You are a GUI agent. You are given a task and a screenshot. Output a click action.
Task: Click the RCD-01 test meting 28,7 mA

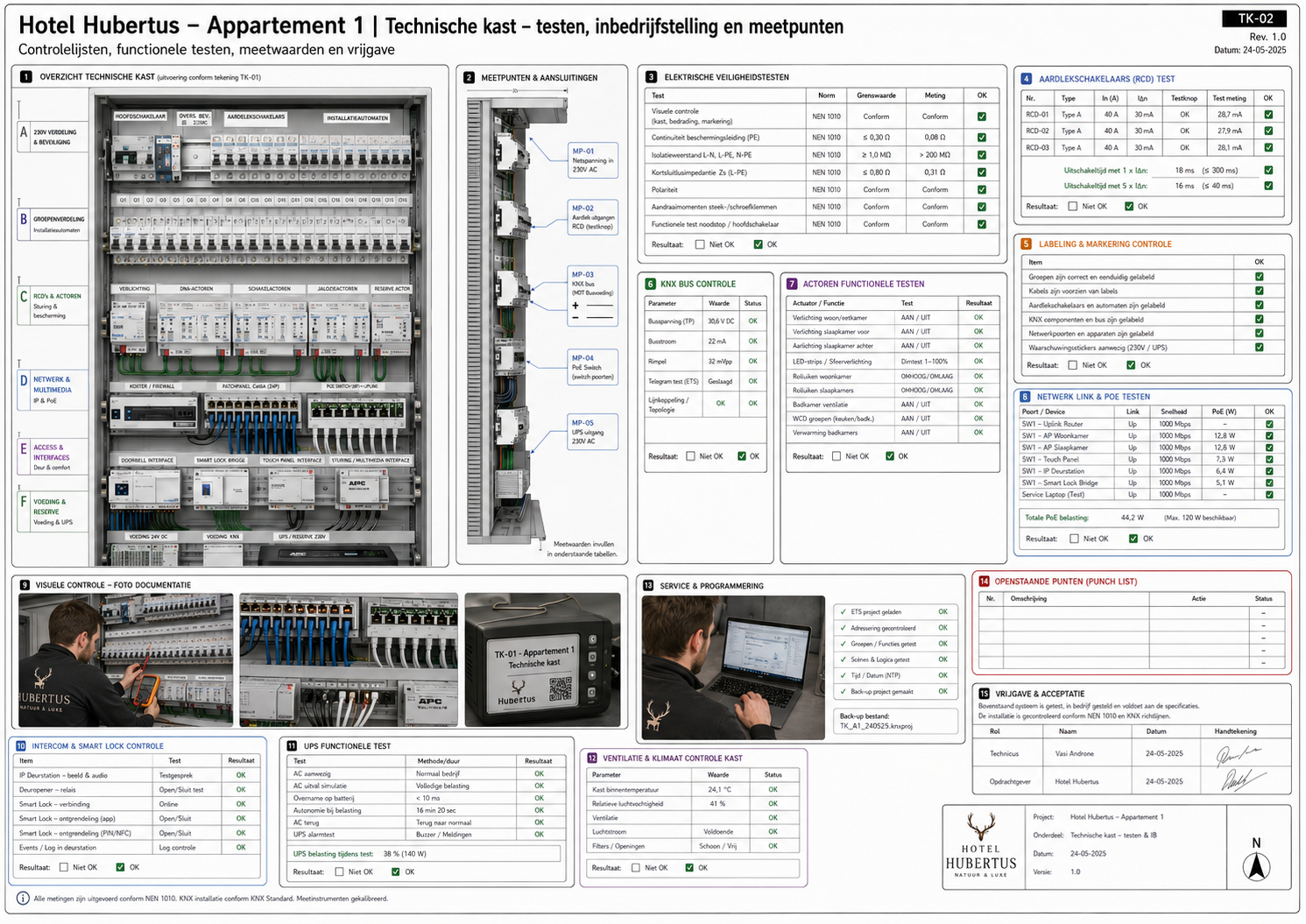coord(1229,115)
